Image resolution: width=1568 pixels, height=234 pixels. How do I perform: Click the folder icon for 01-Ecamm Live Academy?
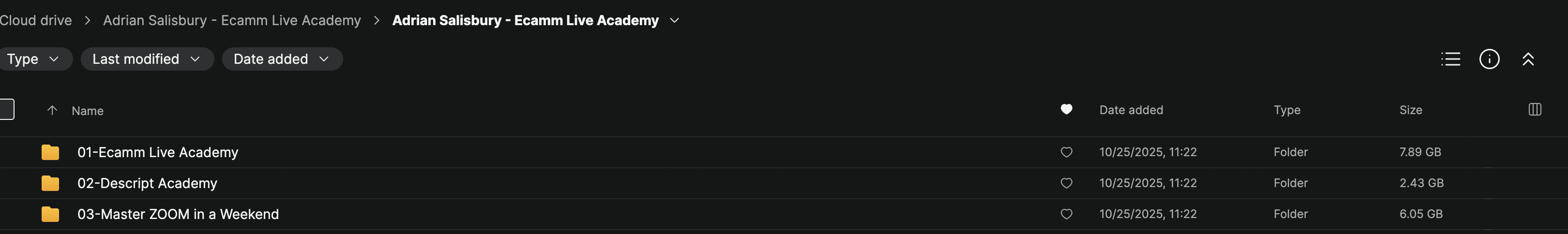(50, 152)
